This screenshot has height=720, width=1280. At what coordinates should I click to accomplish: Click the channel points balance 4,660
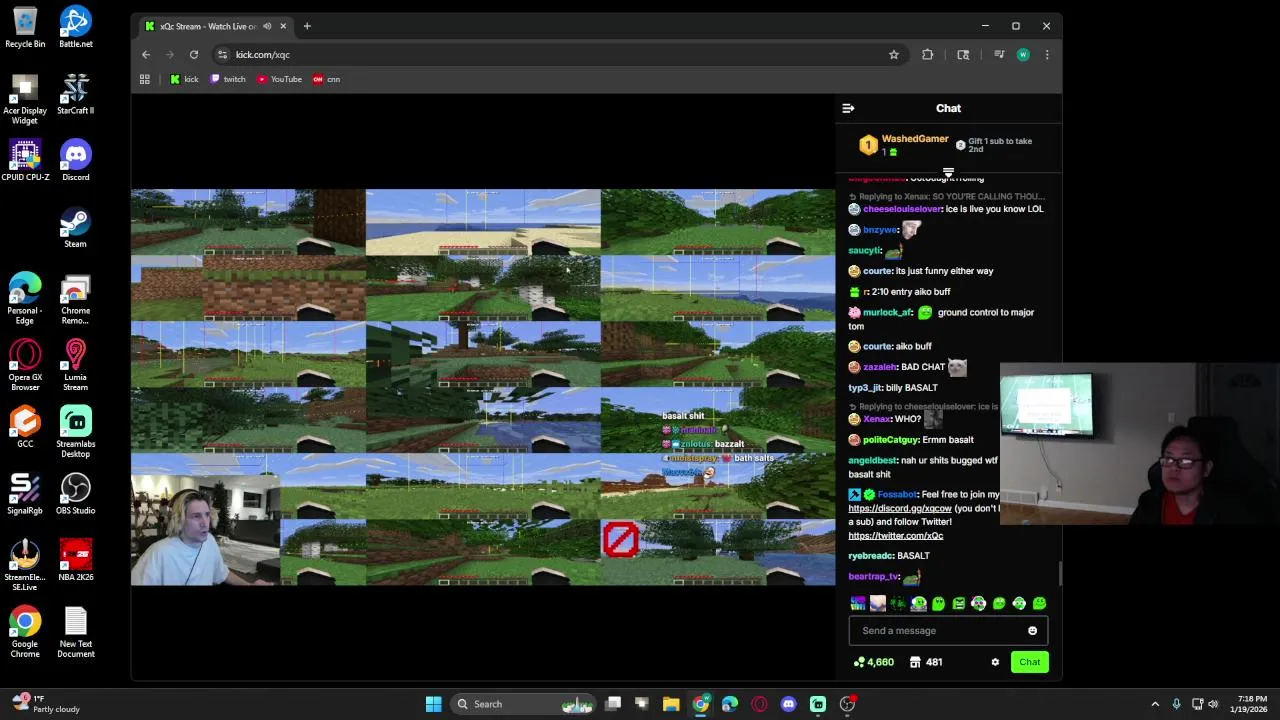click(873, 662)
